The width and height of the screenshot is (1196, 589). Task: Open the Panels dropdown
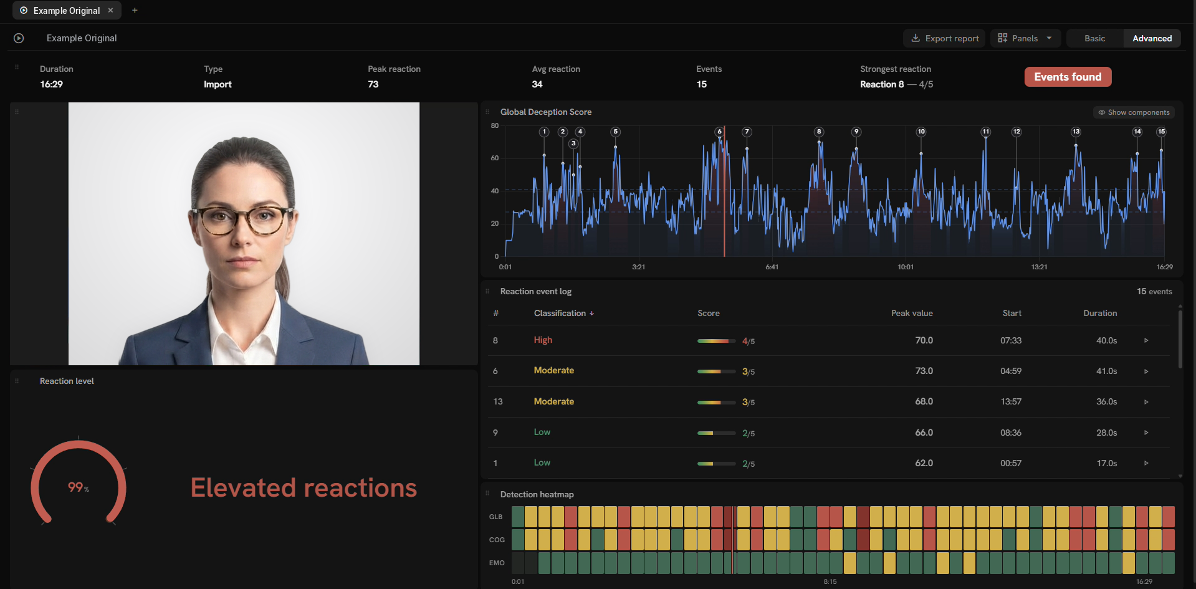tap(1025, 38)
